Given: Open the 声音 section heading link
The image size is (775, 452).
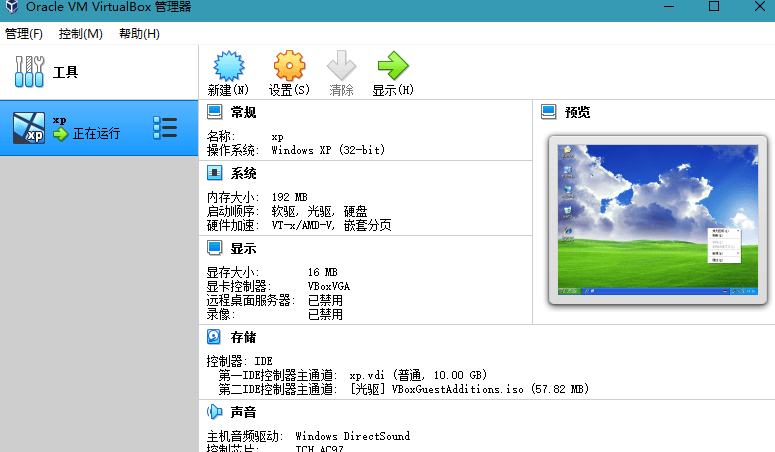Looking at the screenshot, I should pos(243,412).
